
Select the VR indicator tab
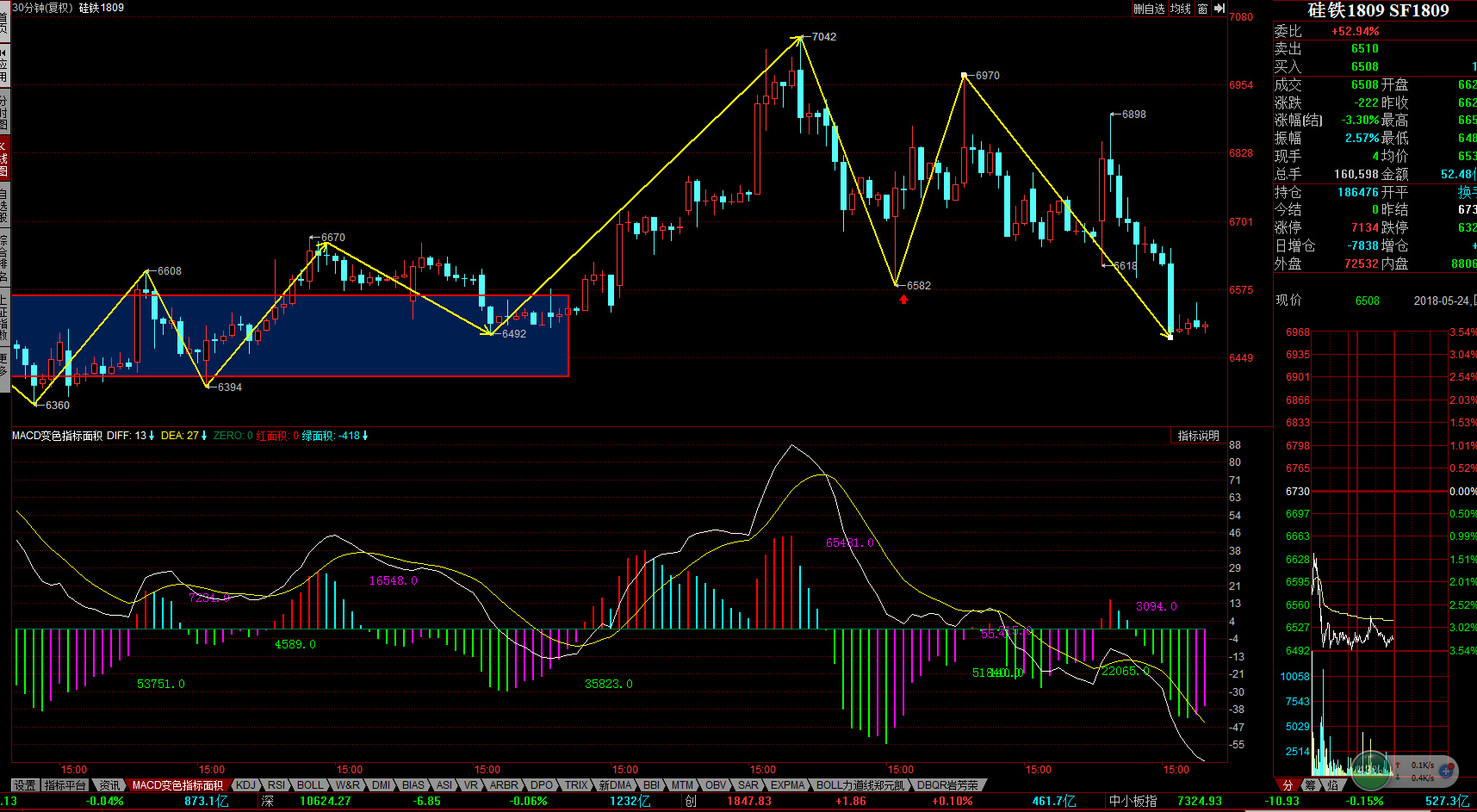pos(471,785)
